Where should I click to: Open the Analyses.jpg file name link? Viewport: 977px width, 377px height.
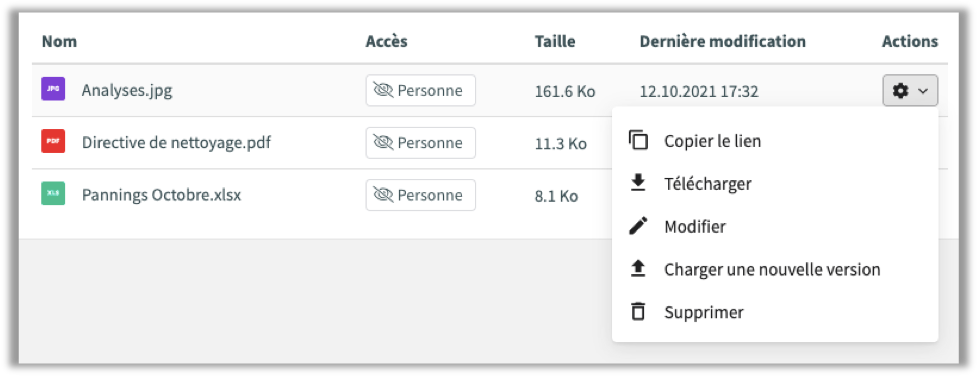click(x=126, y=91)
